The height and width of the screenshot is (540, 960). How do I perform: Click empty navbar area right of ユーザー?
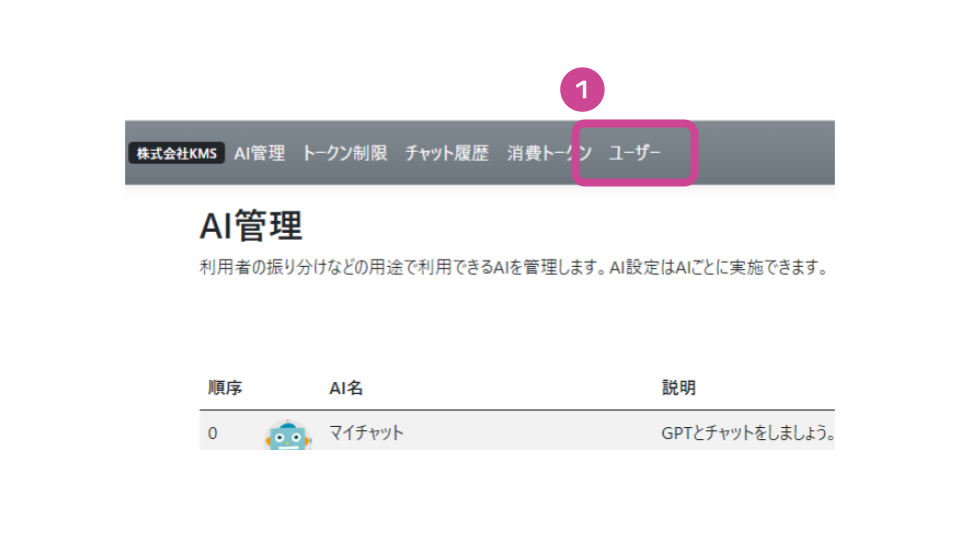765,153
